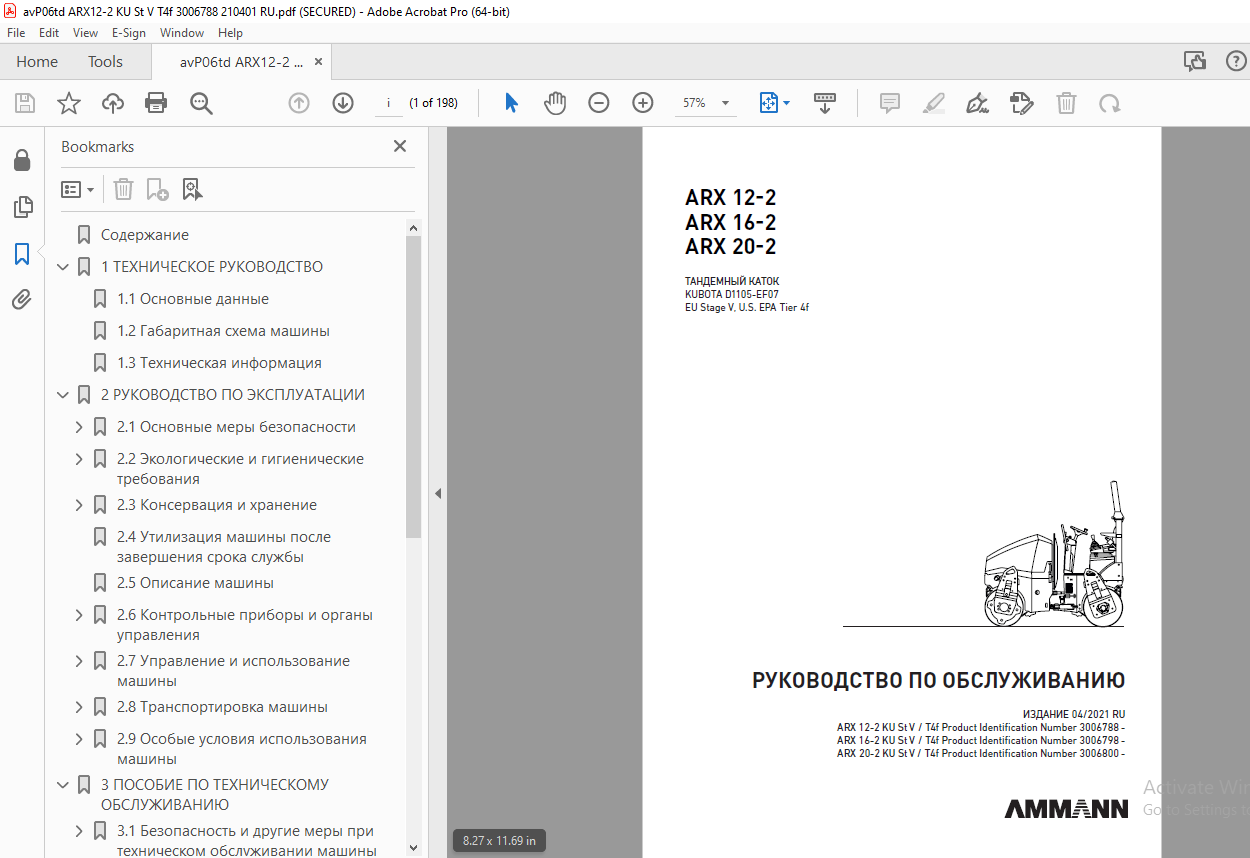This screenshot has height=858, width=1250.
Task: Expand 2.8 Транспортировка машины
Action: click(79, 707)
